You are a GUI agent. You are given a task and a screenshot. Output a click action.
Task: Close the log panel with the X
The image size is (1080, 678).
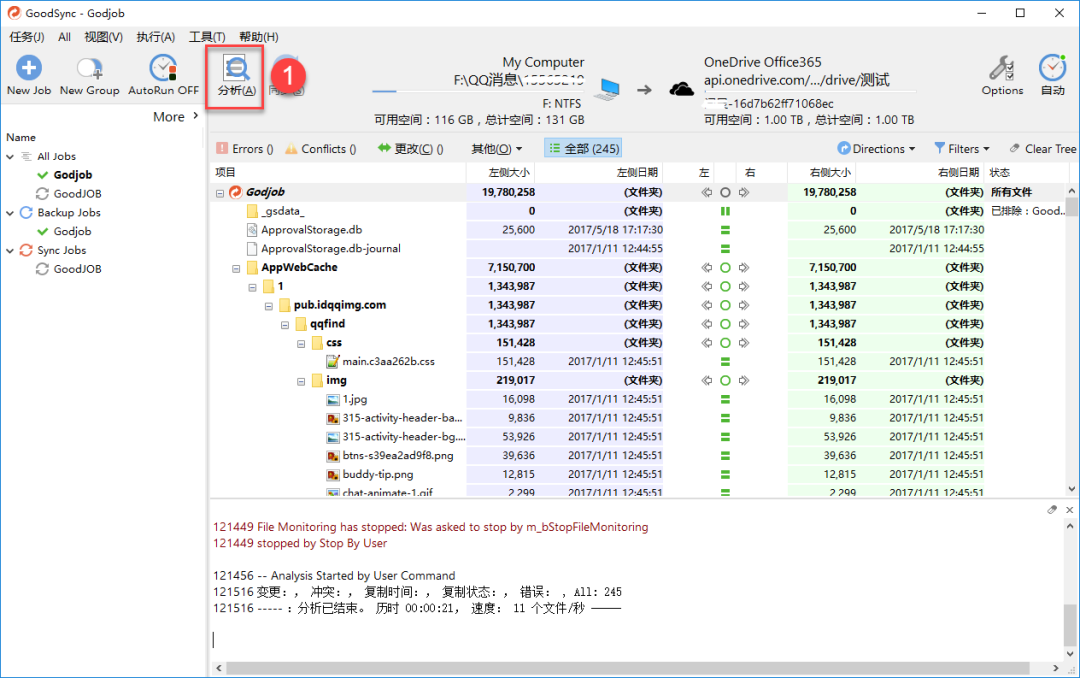click(1069, 510)
